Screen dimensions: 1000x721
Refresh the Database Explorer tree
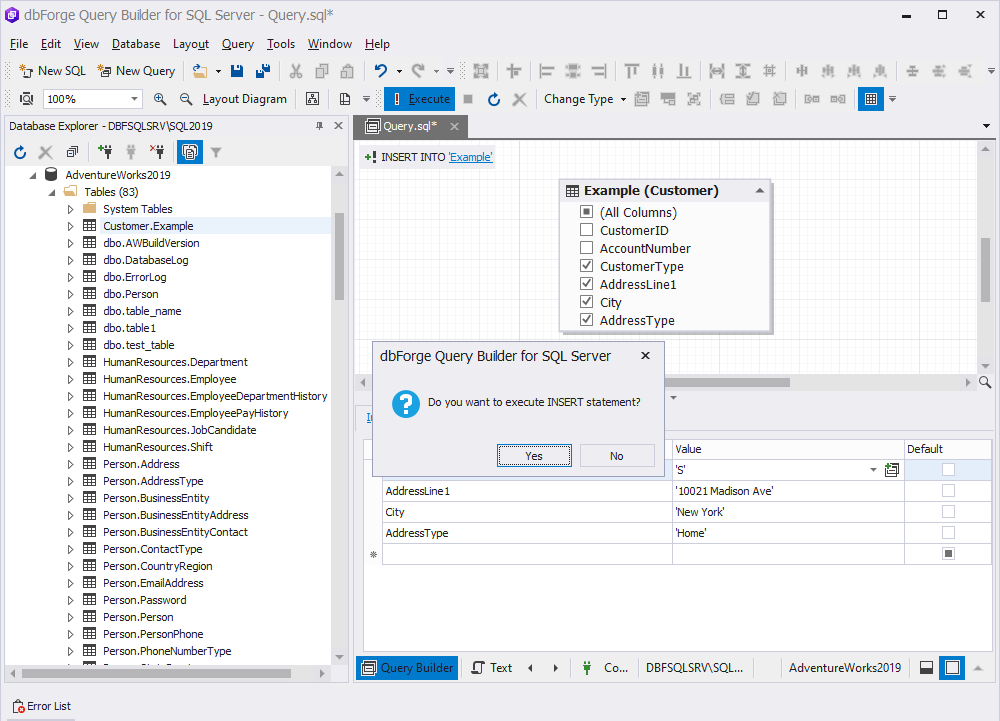(x=20, y=152)
